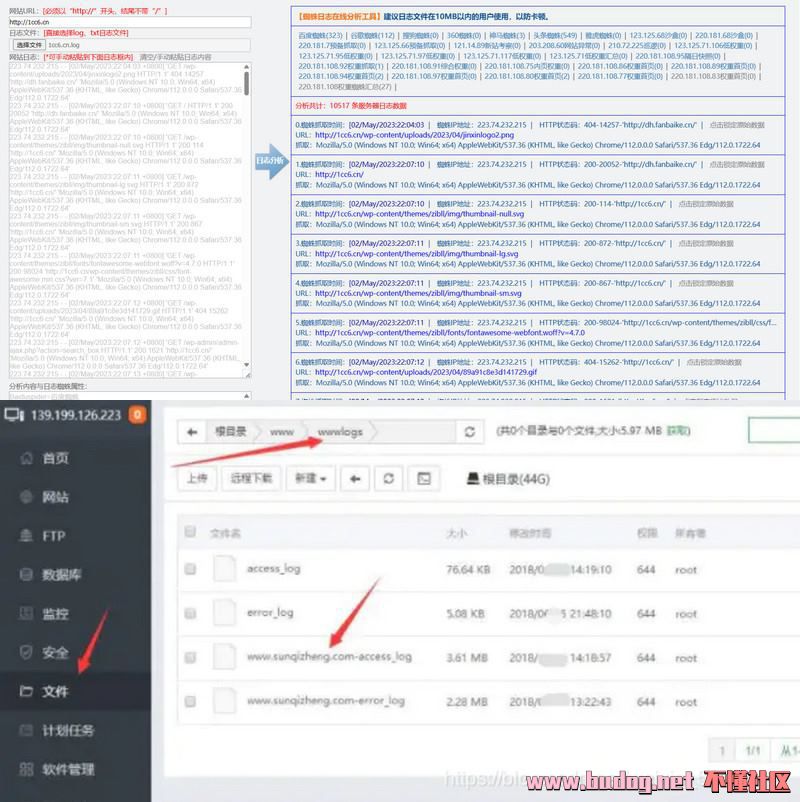This screenshot has height=802, width=800.
Task: Open the 新建 dropdown
Action: (311, 479)
